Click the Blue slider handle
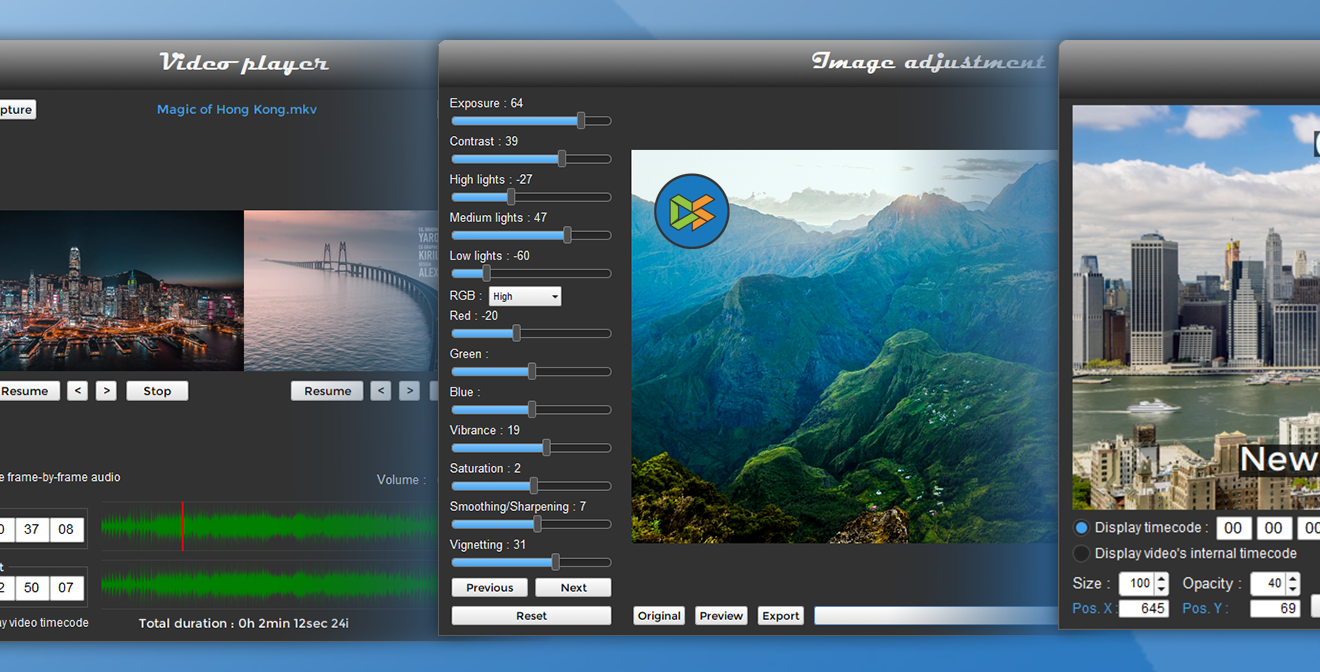 pyautogui.click(x=532, y=409)
